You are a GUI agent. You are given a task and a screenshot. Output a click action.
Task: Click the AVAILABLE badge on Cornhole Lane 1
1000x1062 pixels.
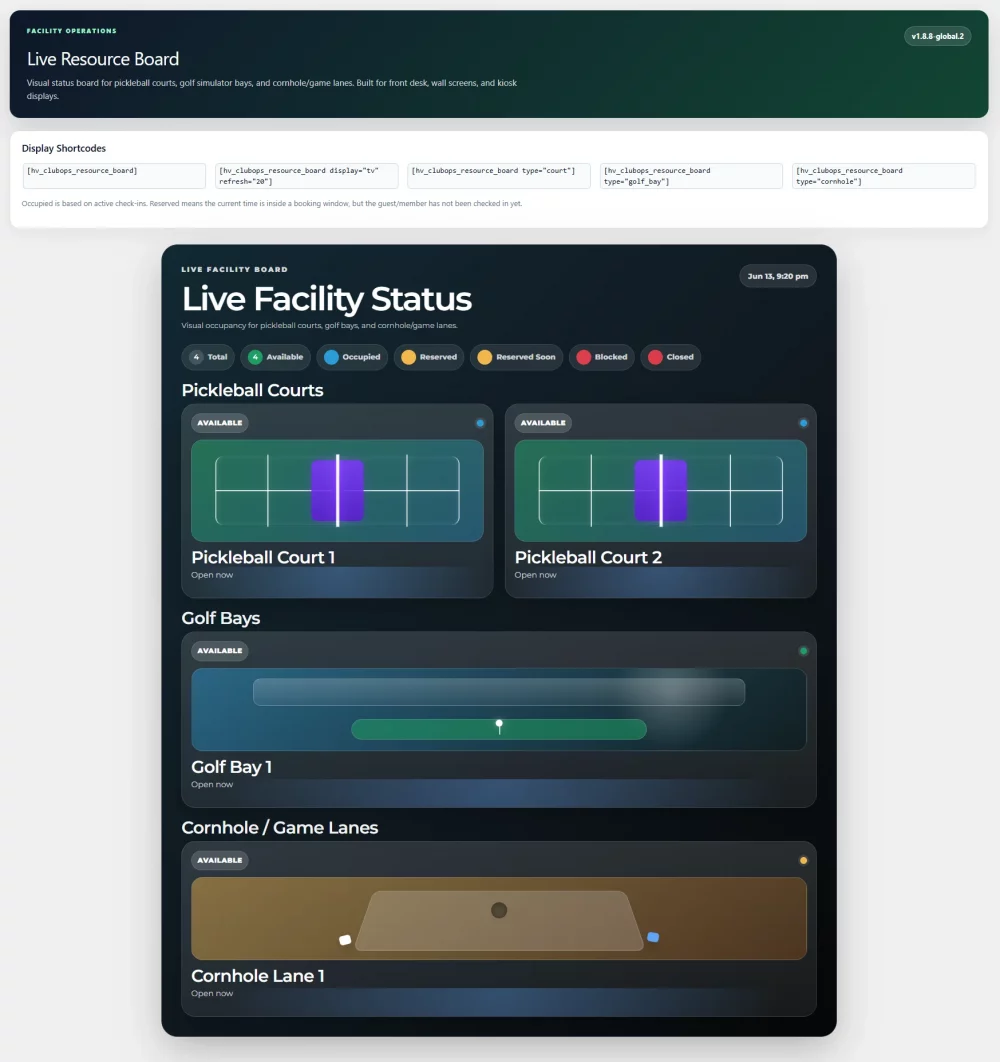[220, 860]
